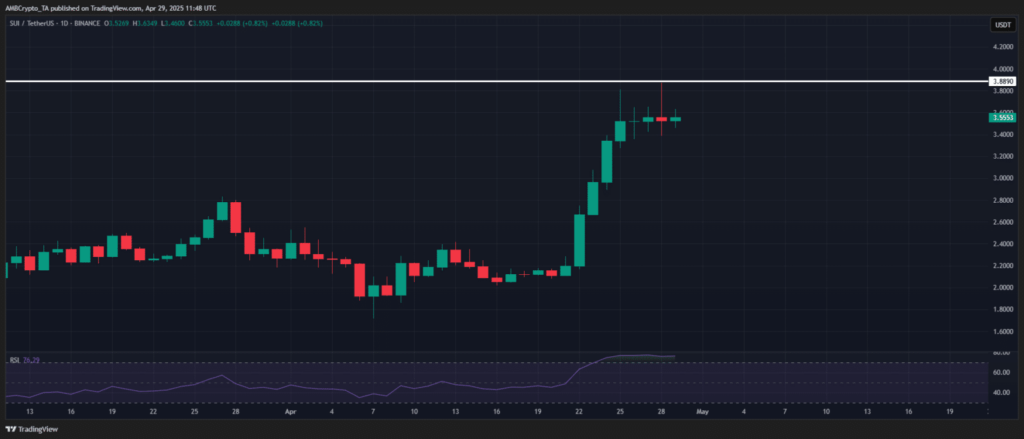Click the RSI value 76.29
This screenshot has width=1024, height=439.
tap(30, 360)
